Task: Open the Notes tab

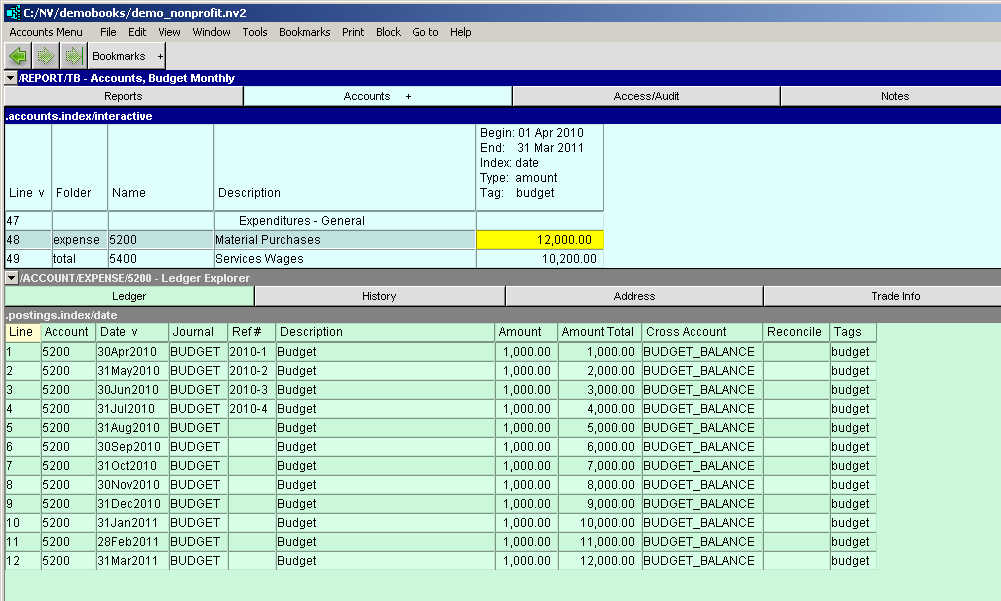Action: coord(895,96)
